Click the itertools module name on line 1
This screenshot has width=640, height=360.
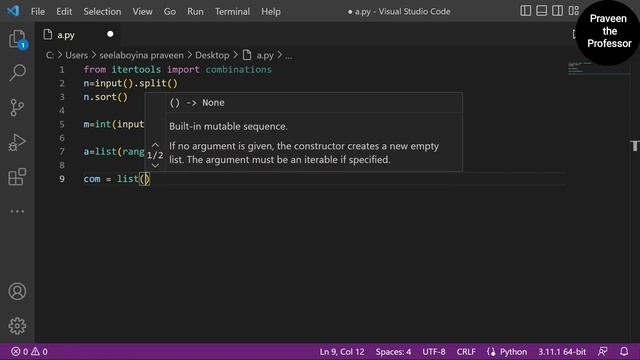pos(136,69)
